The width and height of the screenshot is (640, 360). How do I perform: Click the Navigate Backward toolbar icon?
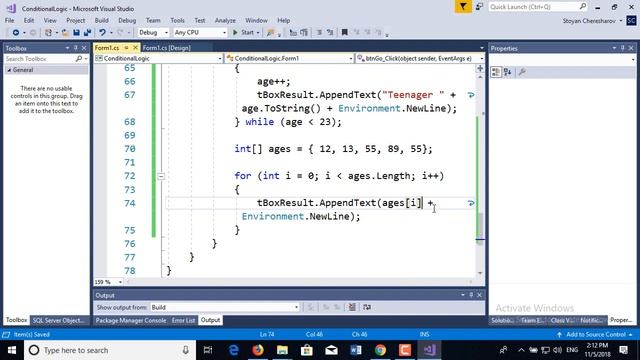point(16,32)
